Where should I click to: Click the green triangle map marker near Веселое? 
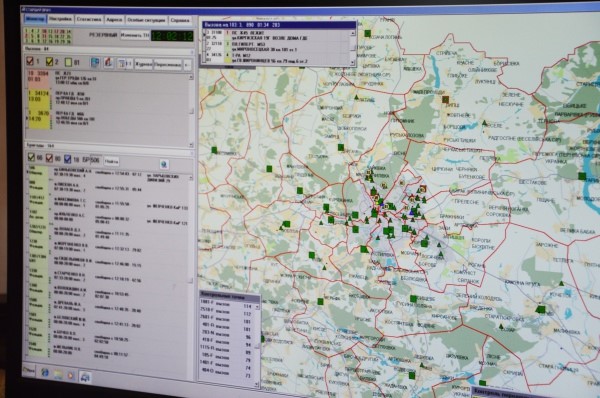click(x=484, y=123)
